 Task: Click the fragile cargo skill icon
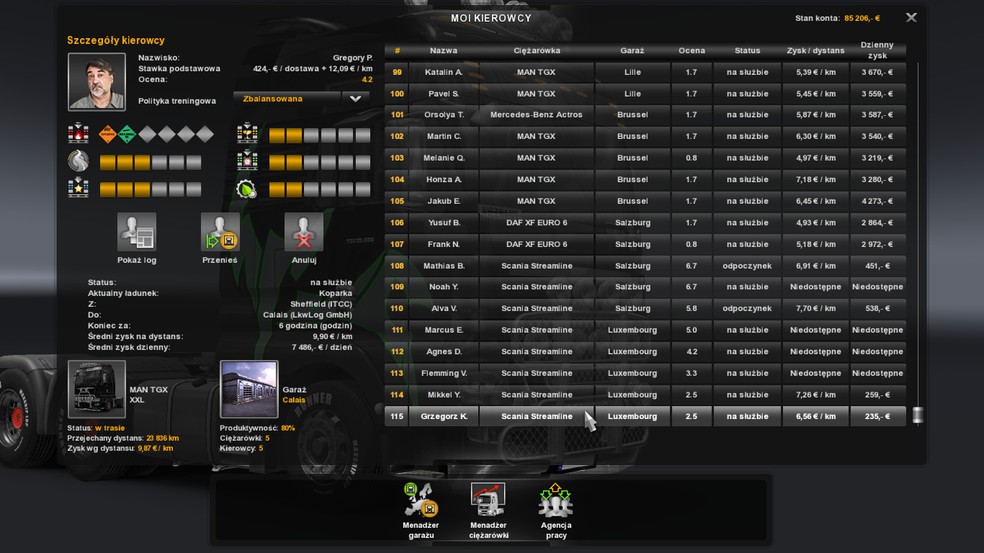[x=247, y=134]
